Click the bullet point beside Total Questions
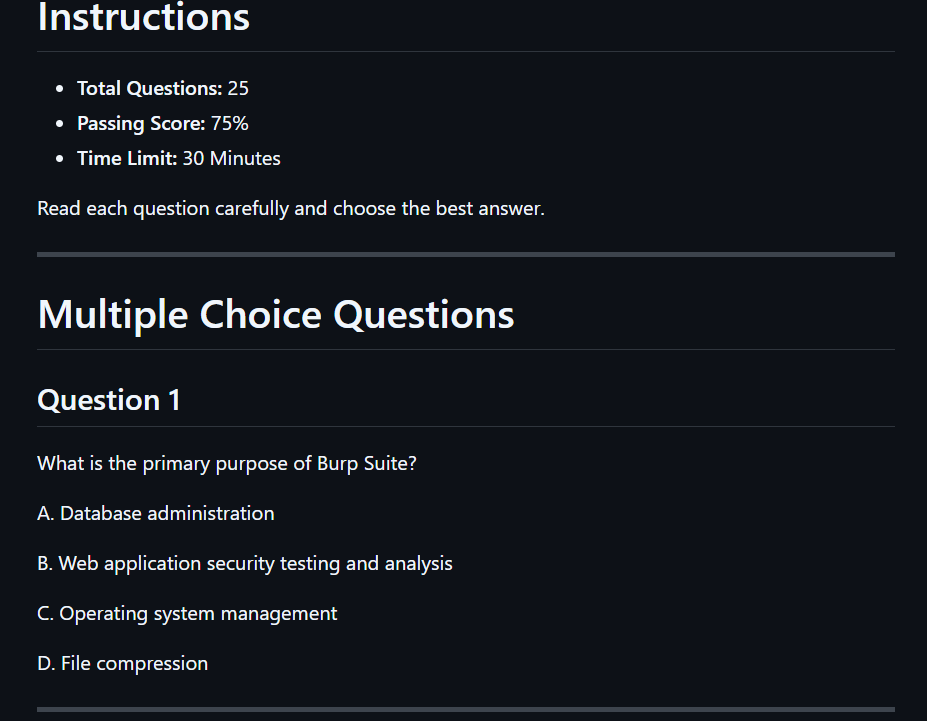 (59, 89)
